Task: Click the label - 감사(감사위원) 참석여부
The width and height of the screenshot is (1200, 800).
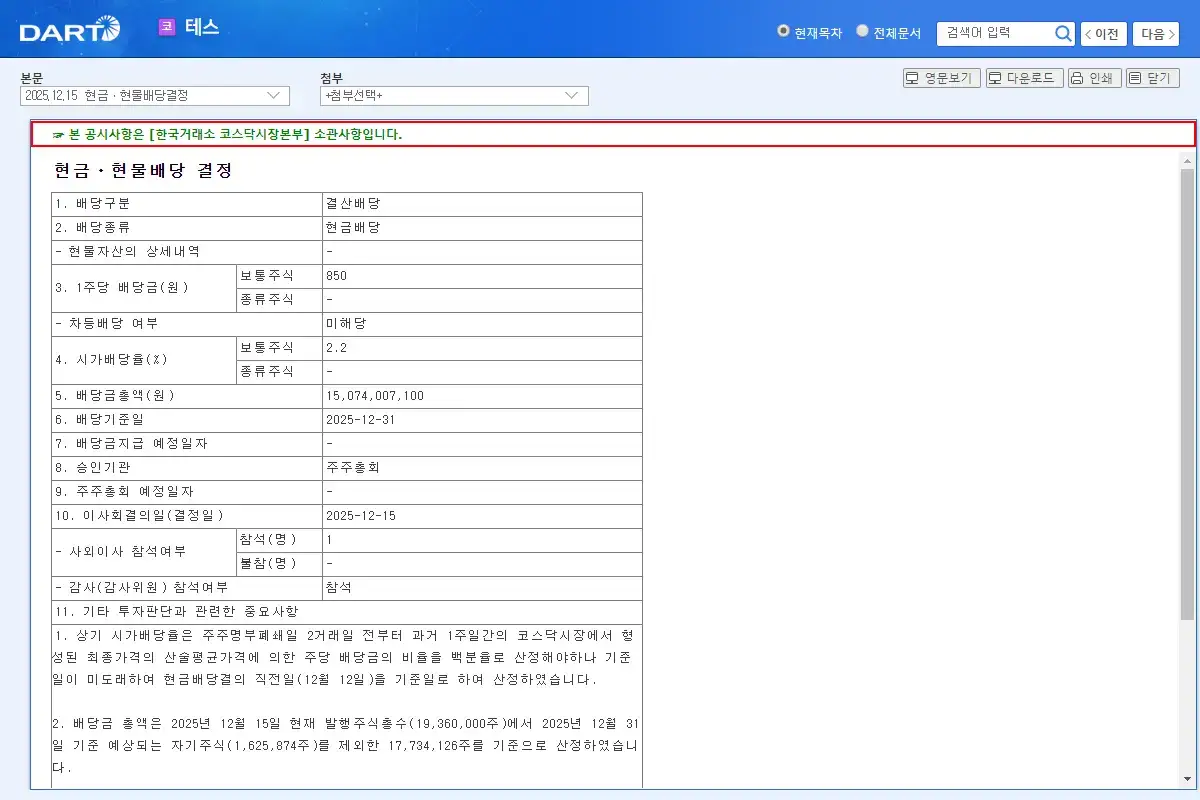Action: (x=142, y=588)
